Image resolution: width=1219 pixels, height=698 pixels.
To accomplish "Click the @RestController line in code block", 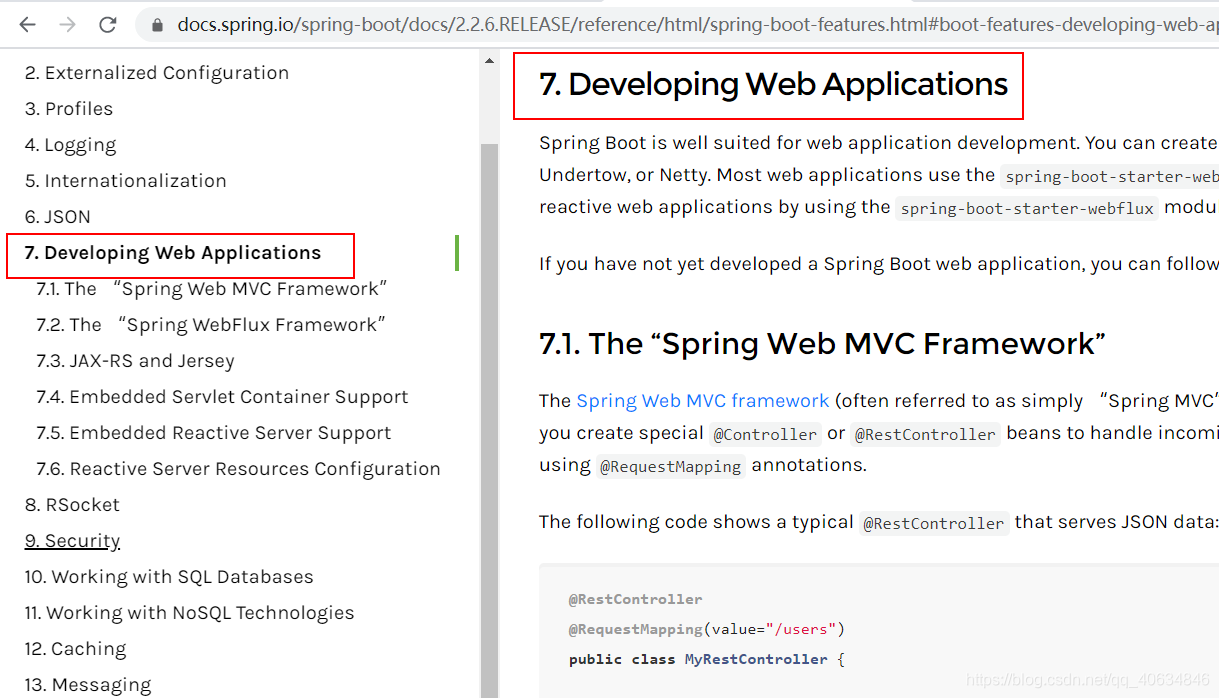I will pyautogui.click(x=636, y=599).
